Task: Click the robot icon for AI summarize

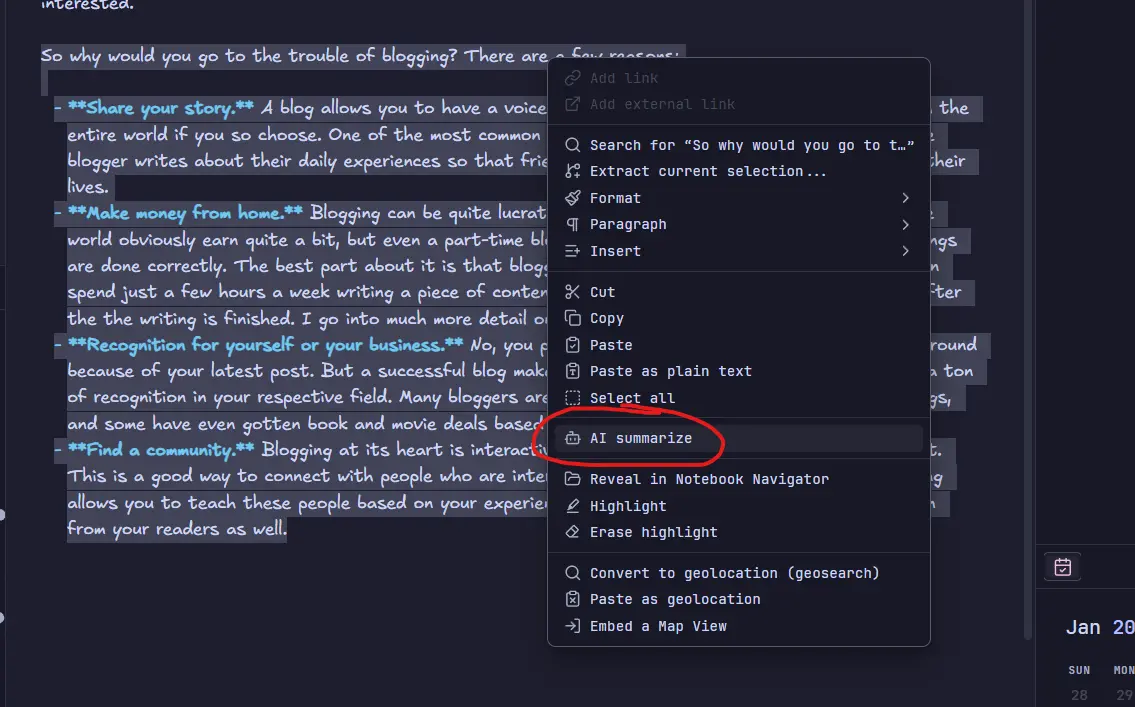Action: tap(572, 438)
